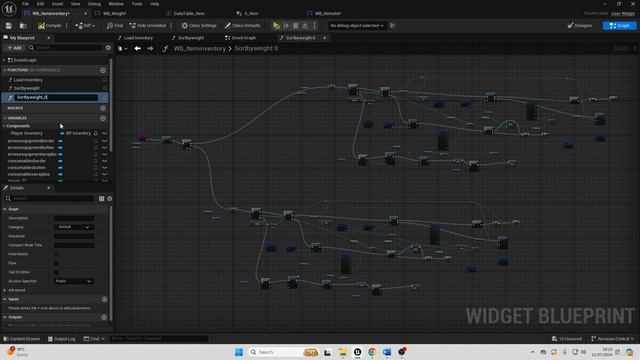Open the play options three-dot menu
The height and width of the screenshot is (360, 640).
pos(314,26)
